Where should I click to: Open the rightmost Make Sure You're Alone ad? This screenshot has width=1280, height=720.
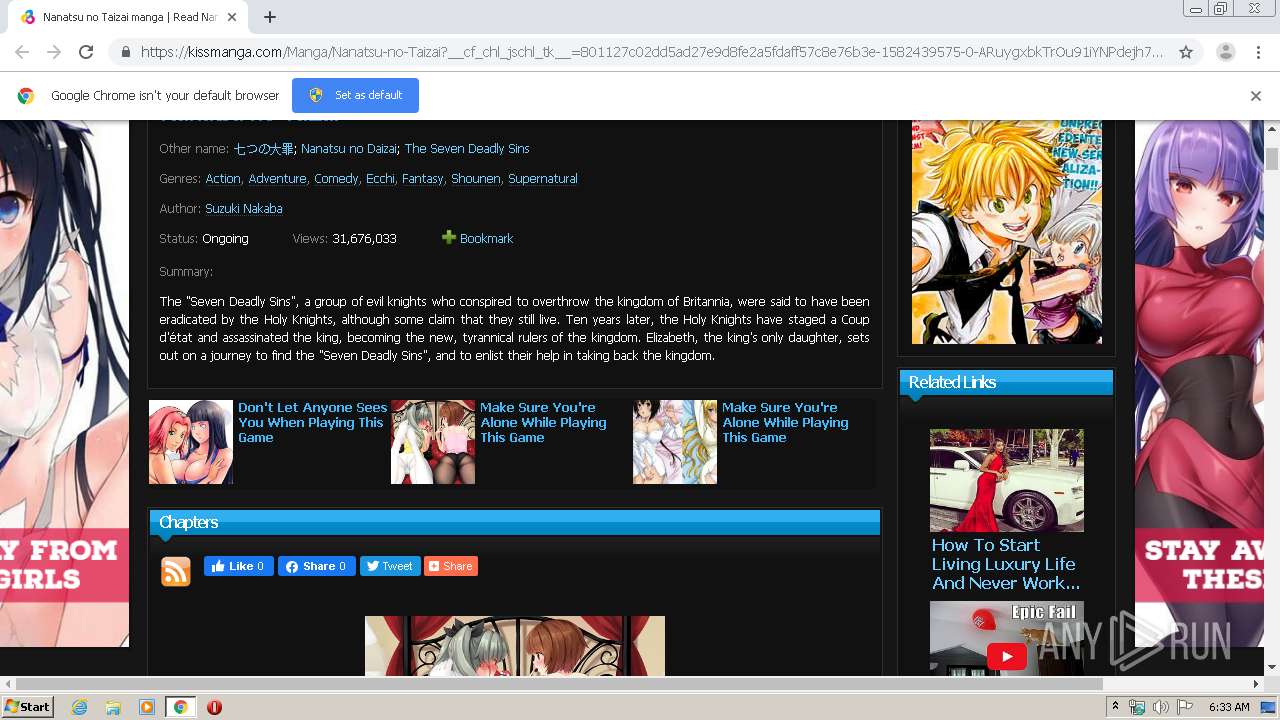click(785, 422)
